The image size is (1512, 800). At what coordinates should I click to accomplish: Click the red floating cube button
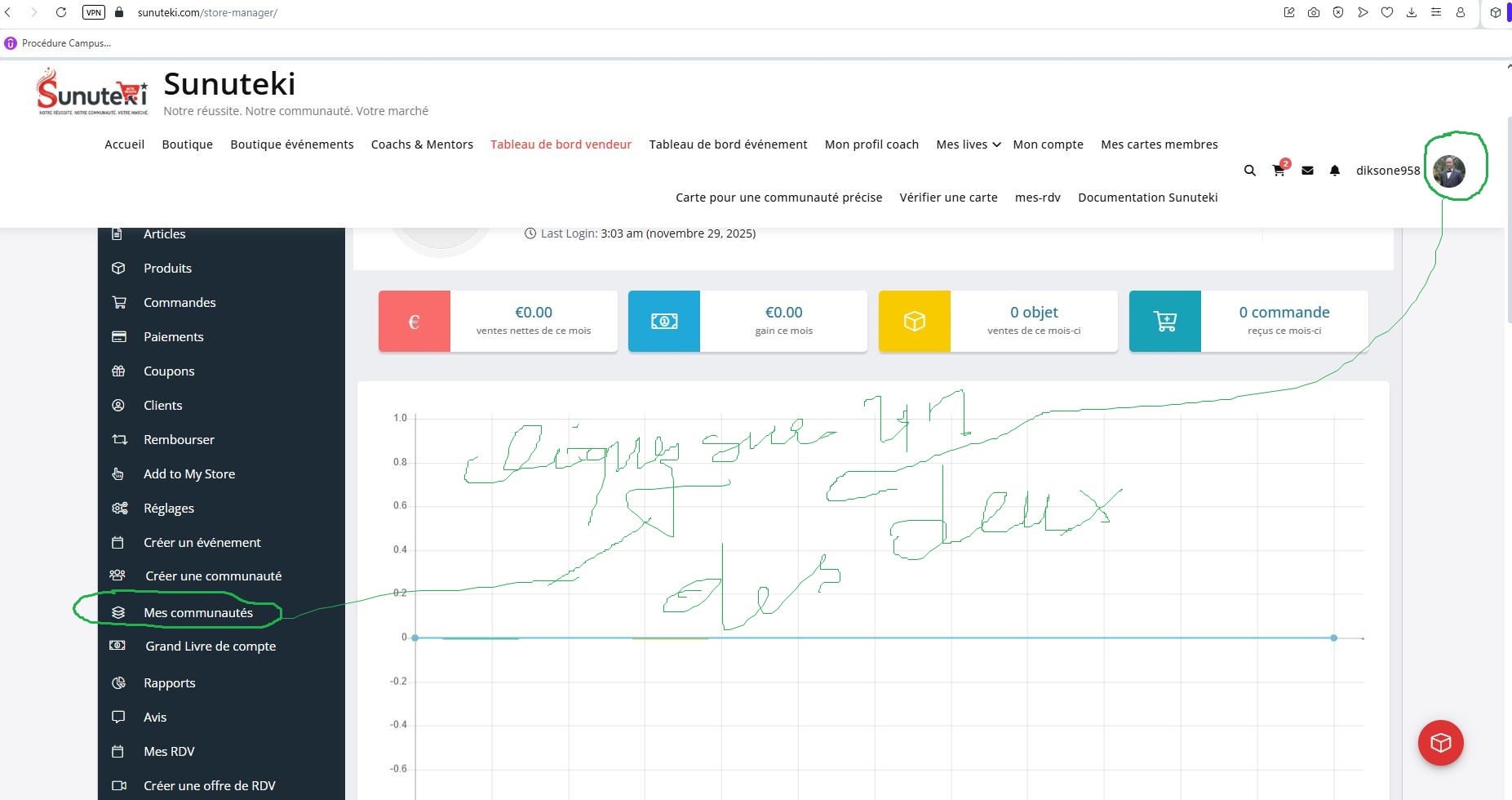click(1440, 742)
